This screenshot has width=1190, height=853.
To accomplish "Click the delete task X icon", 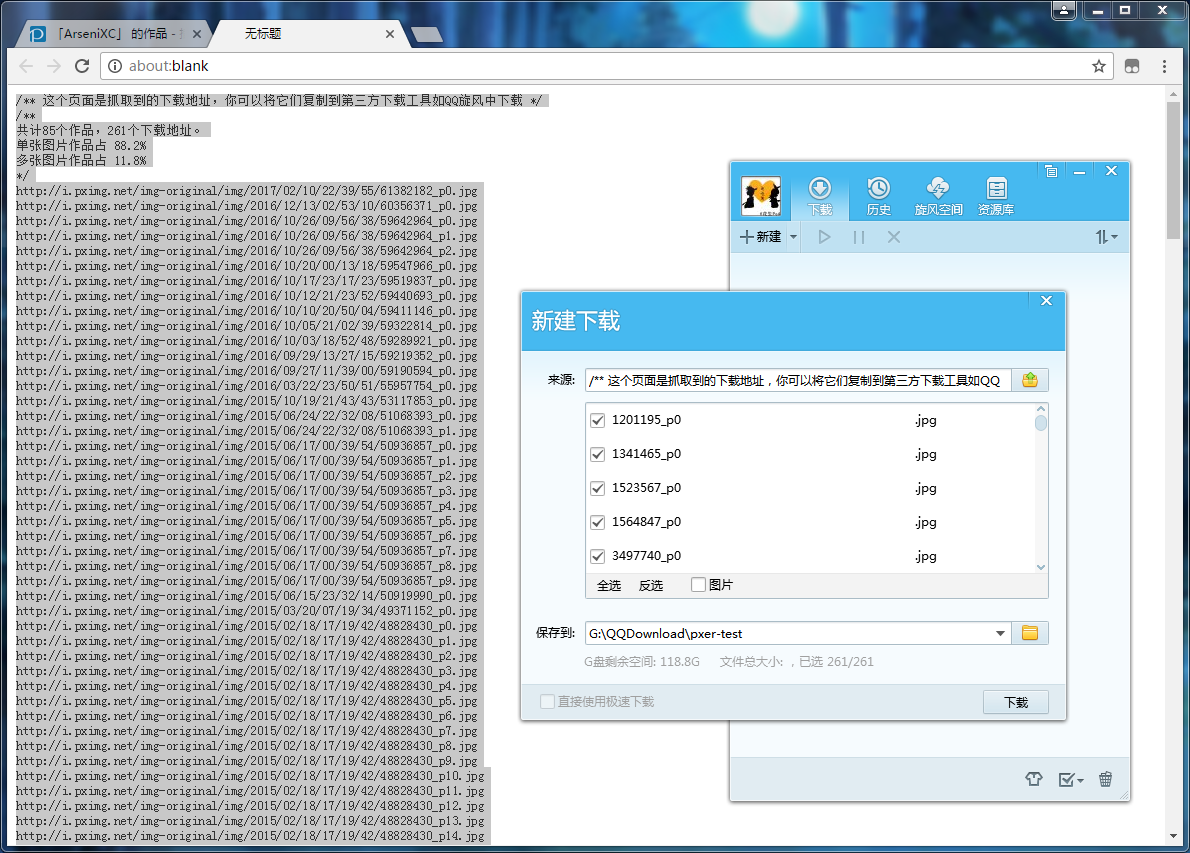I will point(893,237).
